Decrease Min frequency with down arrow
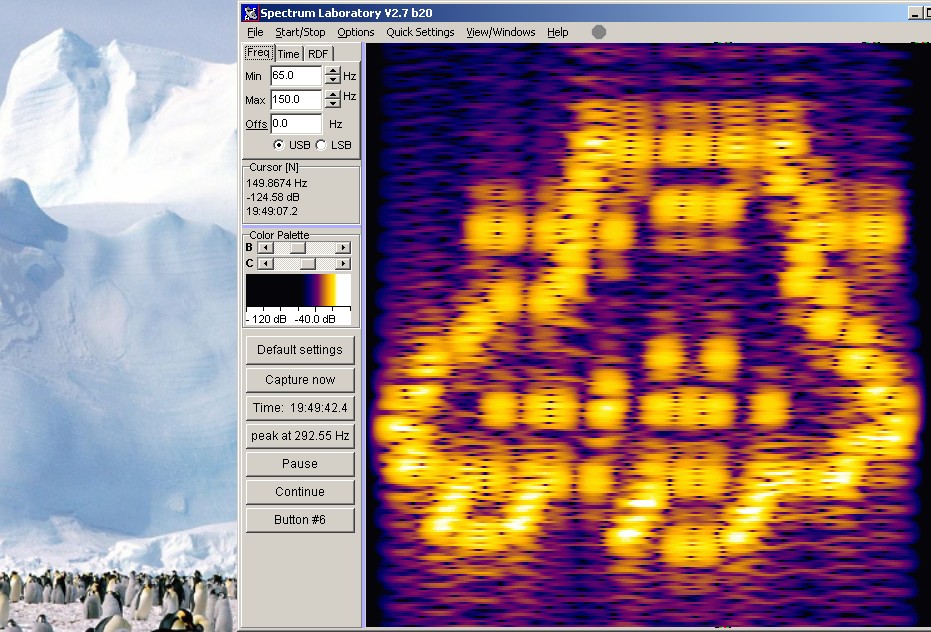Image resolution: width=931 pixels, height=632 pixels. [333, 80]
